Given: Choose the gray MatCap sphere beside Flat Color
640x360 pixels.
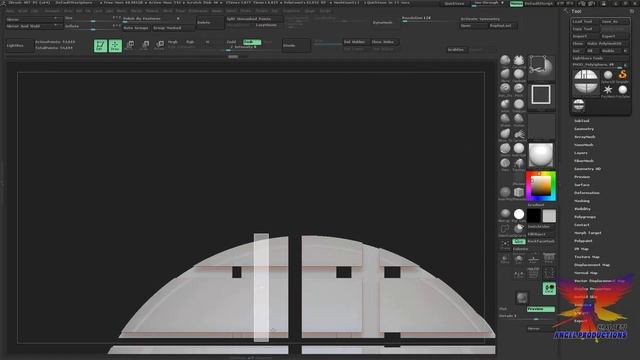Looking at the screenshot, I should coord(505,214).
